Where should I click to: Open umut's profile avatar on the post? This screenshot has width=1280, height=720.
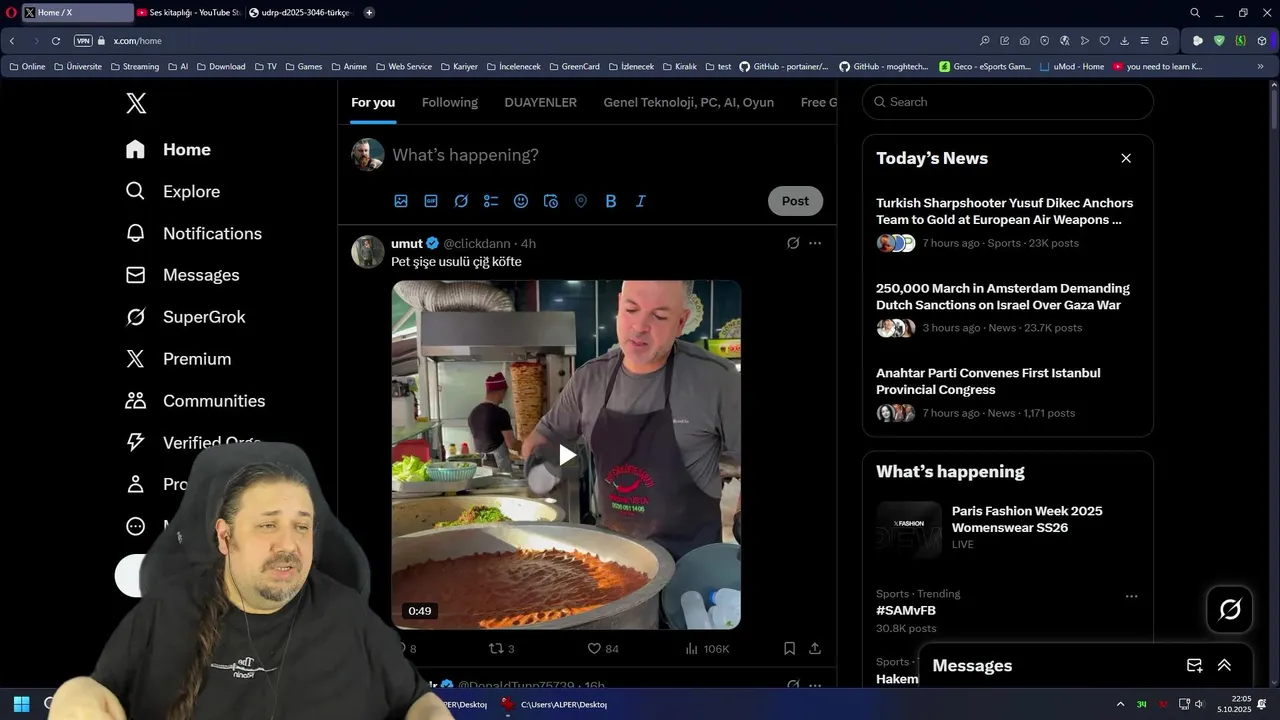coord(368,252)
